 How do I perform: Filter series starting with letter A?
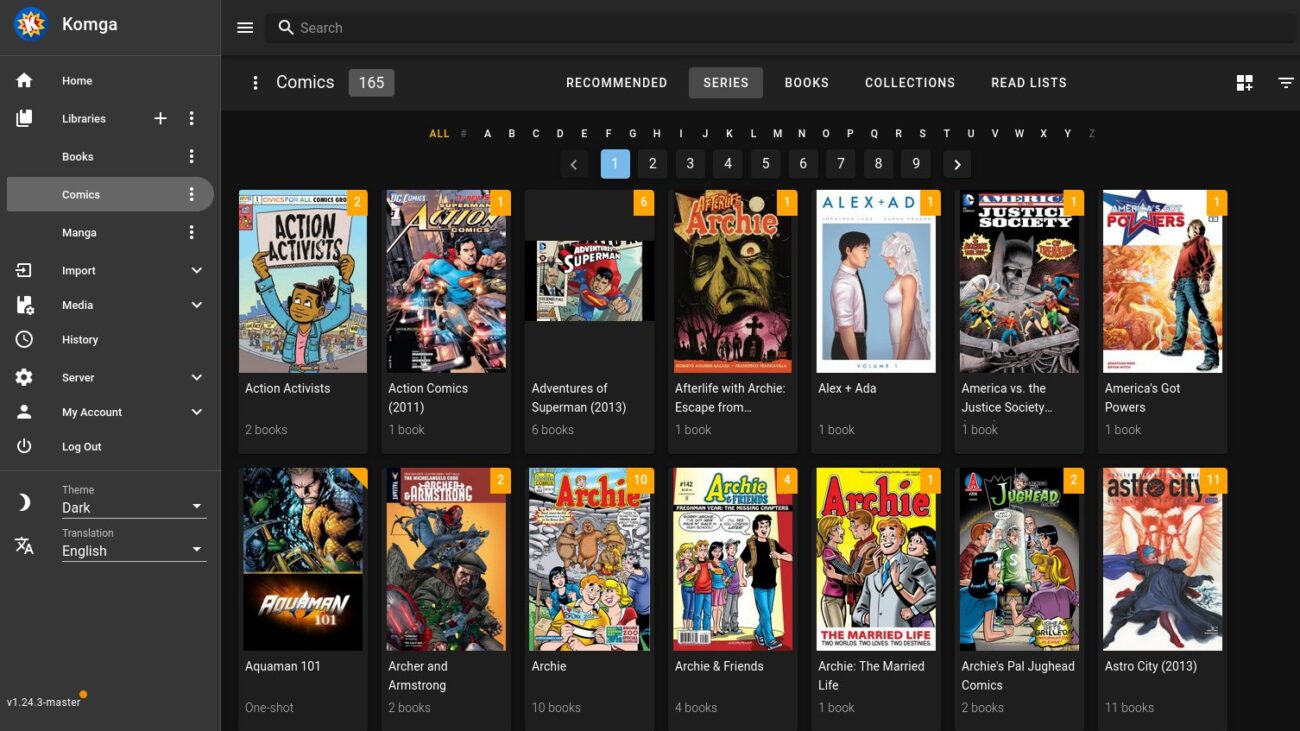click(488, 134)
